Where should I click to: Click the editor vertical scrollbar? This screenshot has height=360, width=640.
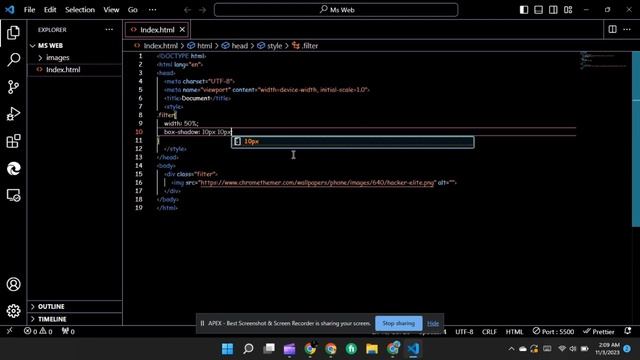point(636,139)
